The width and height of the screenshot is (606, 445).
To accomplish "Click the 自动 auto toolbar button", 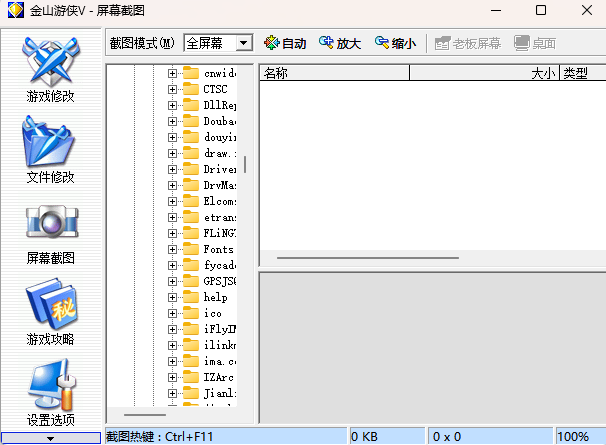I will pos(285,43).
